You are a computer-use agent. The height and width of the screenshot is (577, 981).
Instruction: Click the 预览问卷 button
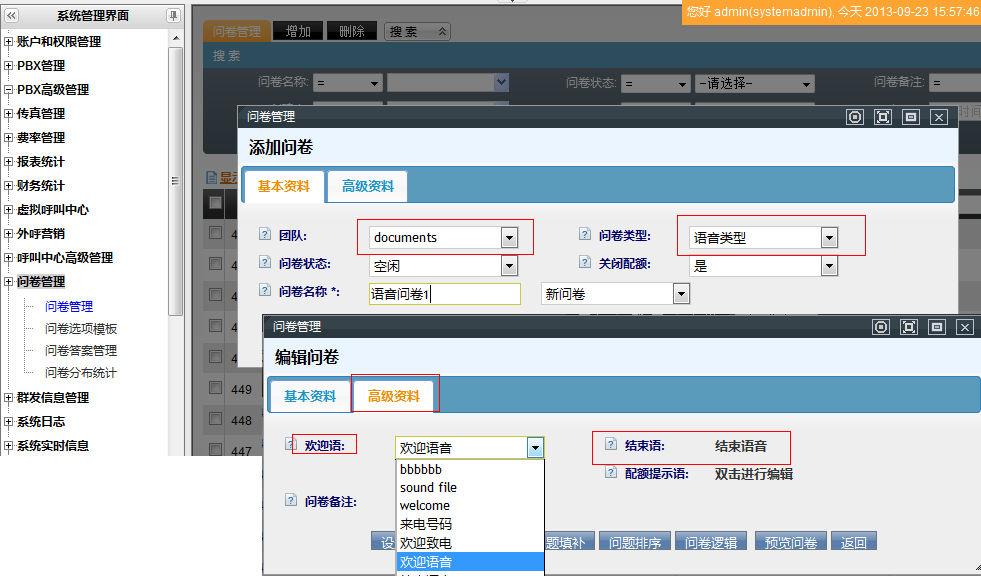pyautogui.click(x=791, y=542)
